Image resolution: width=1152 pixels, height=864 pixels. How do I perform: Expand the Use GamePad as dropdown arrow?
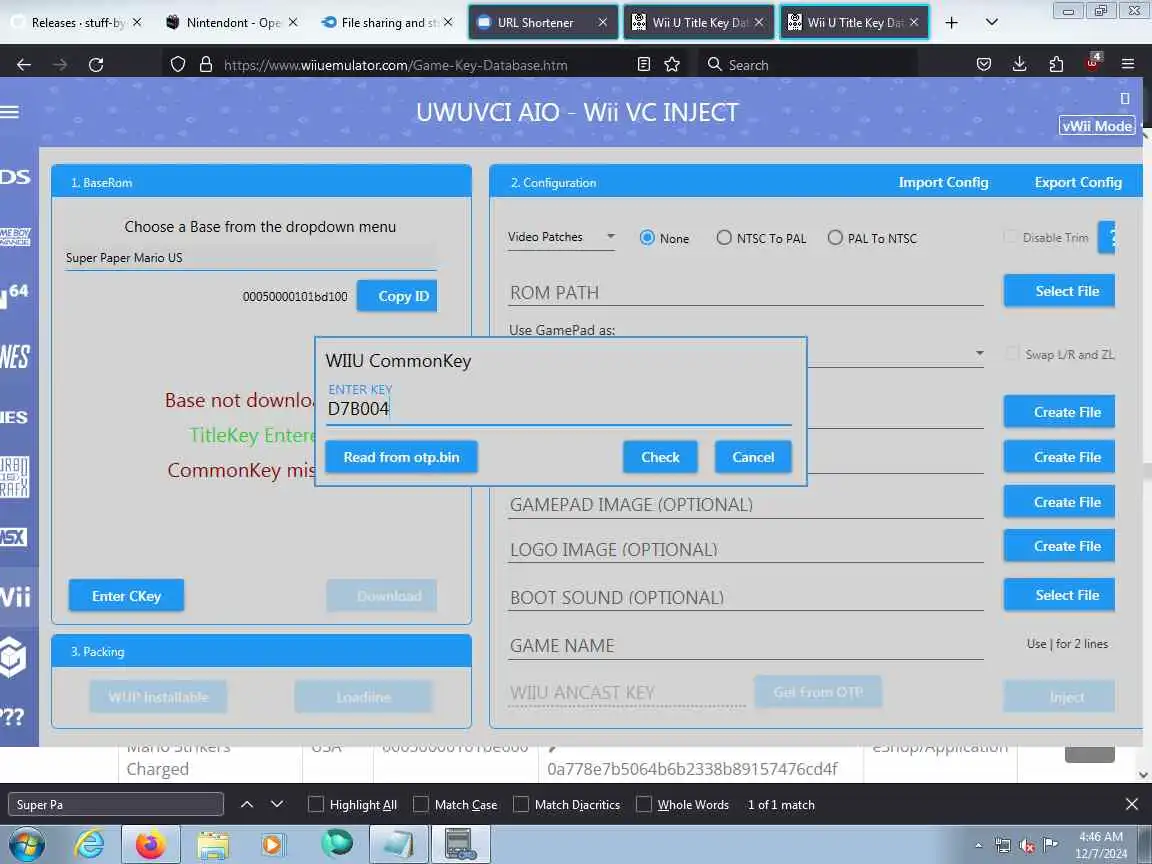979,353
